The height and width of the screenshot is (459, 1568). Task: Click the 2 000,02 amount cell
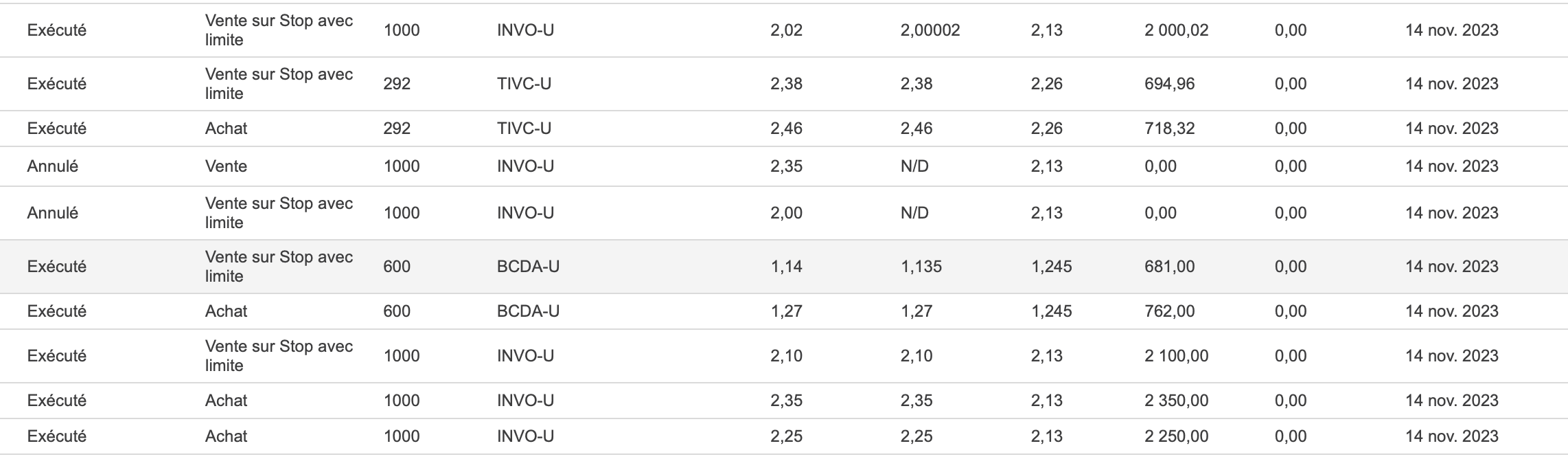1176,30
